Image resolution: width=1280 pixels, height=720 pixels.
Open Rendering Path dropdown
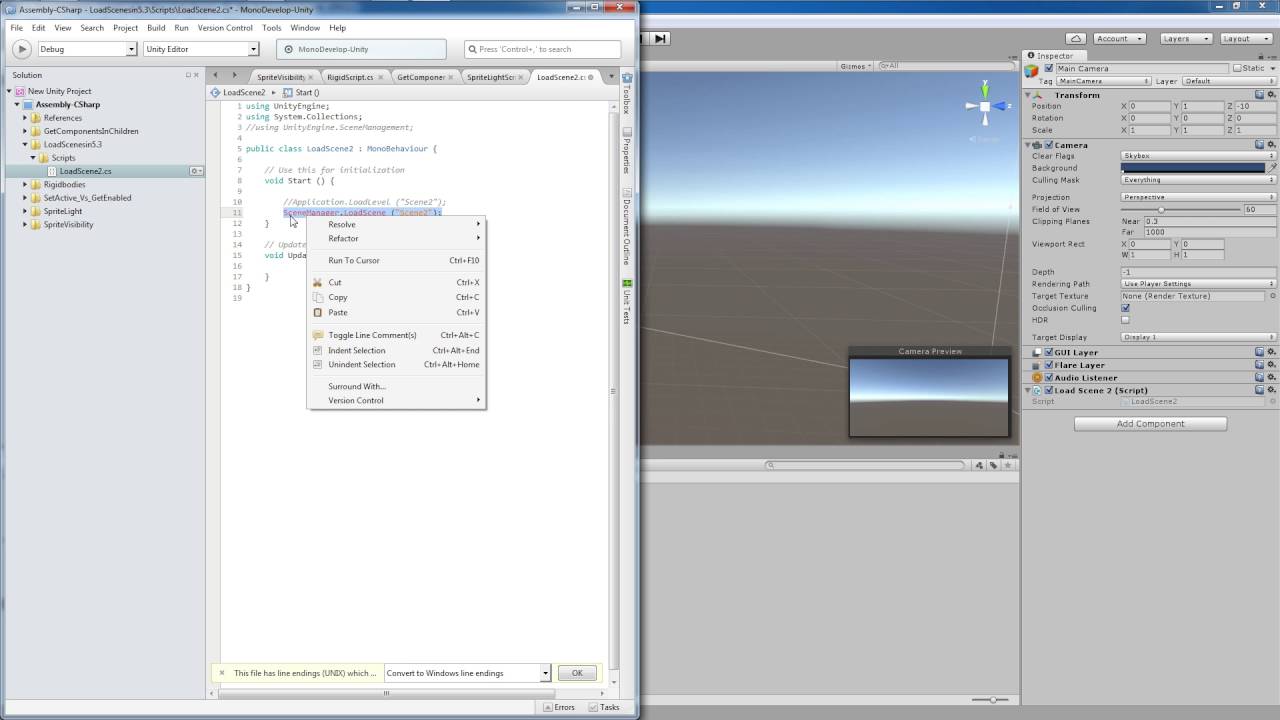(1198, 284)
